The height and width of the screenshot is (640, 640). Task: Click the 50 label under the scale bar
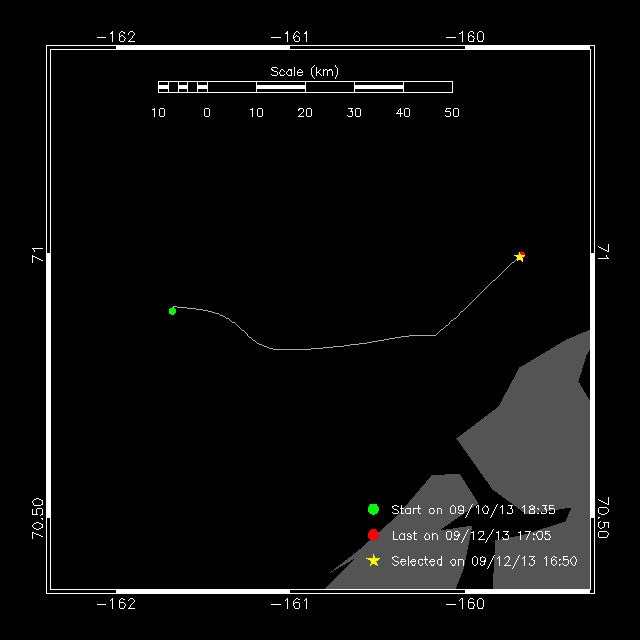452,113
